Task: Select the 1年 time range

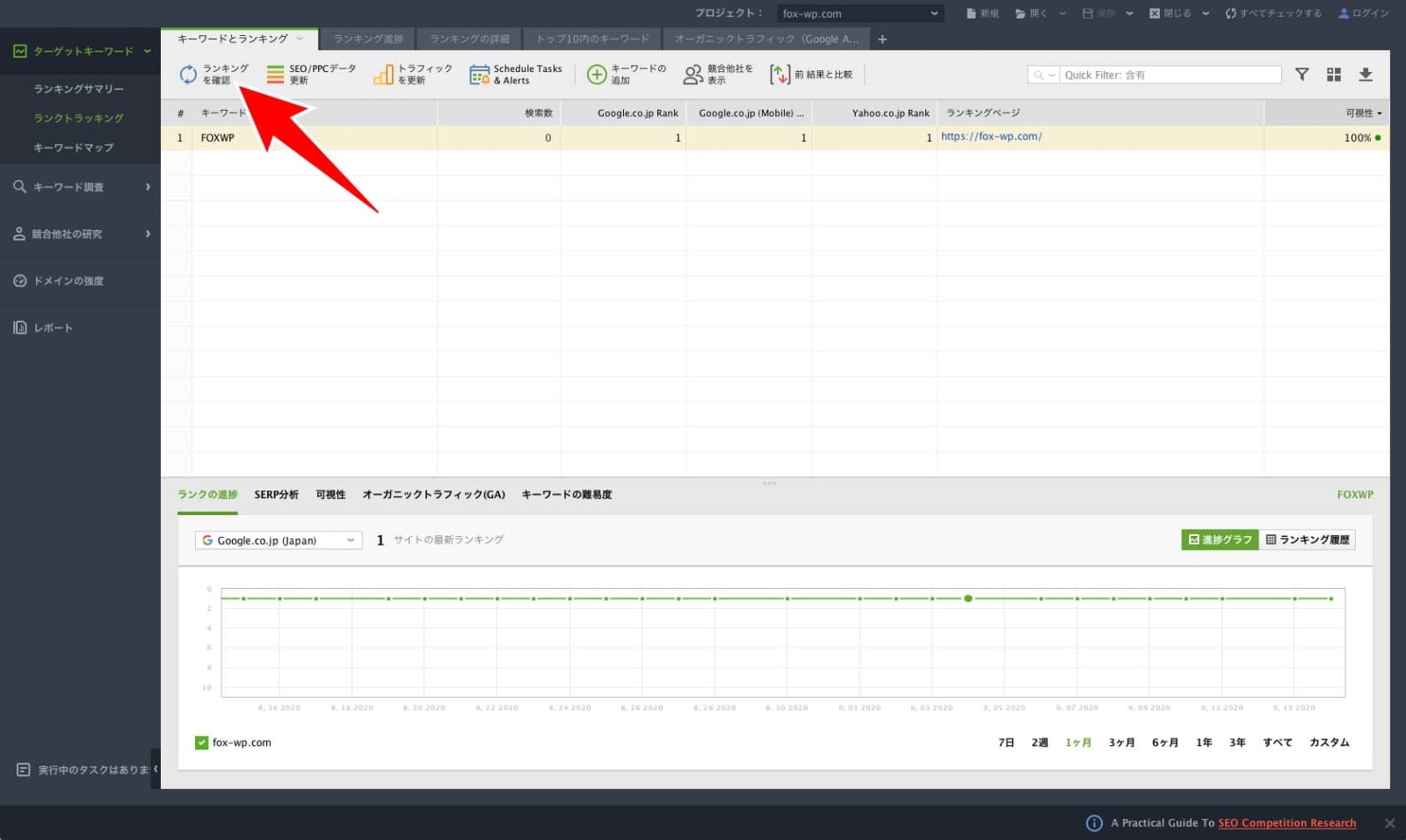Action: tap(1204, 742)
